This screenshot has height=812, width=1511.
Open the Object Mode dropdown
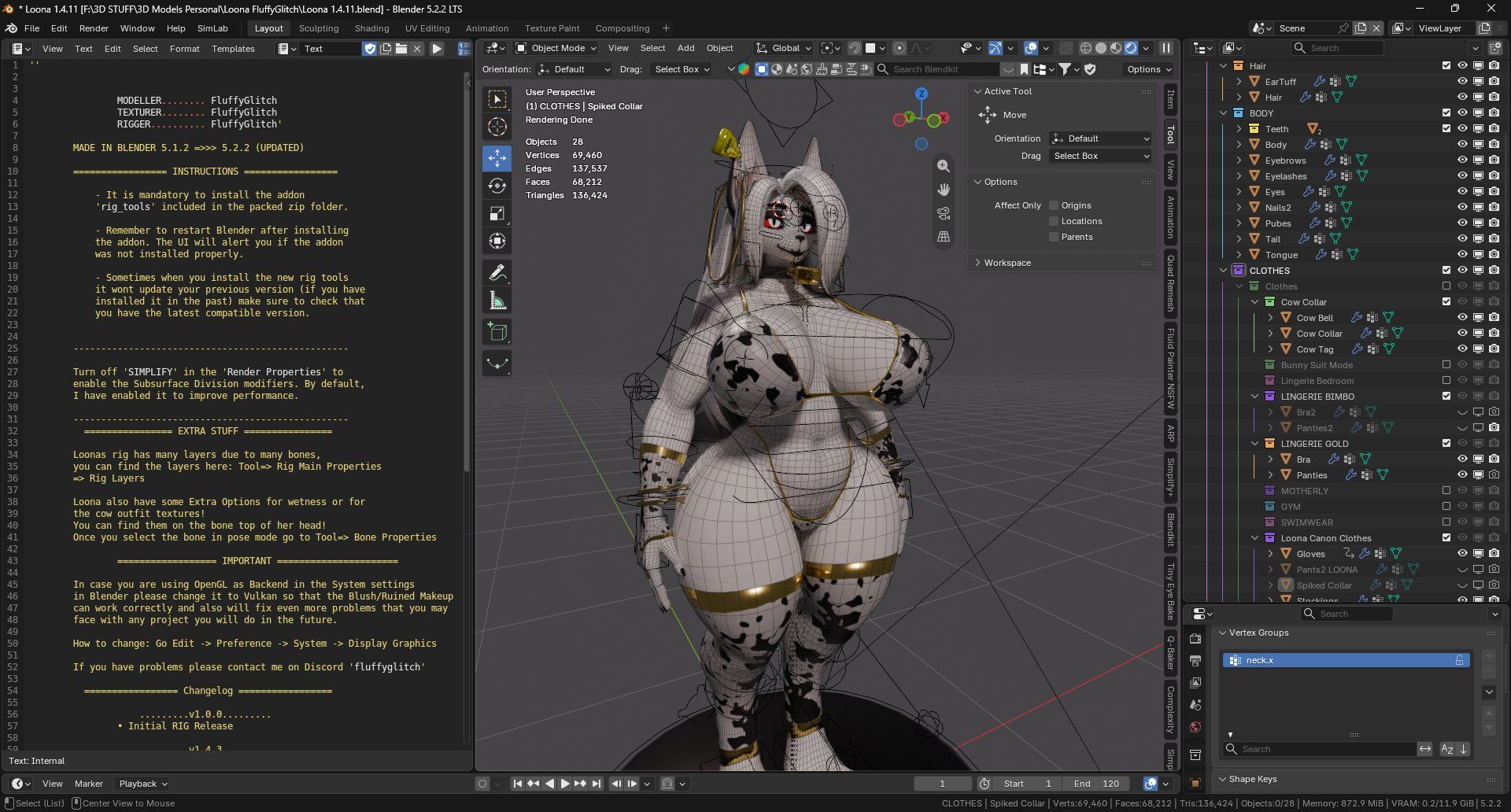pos(556,48)
